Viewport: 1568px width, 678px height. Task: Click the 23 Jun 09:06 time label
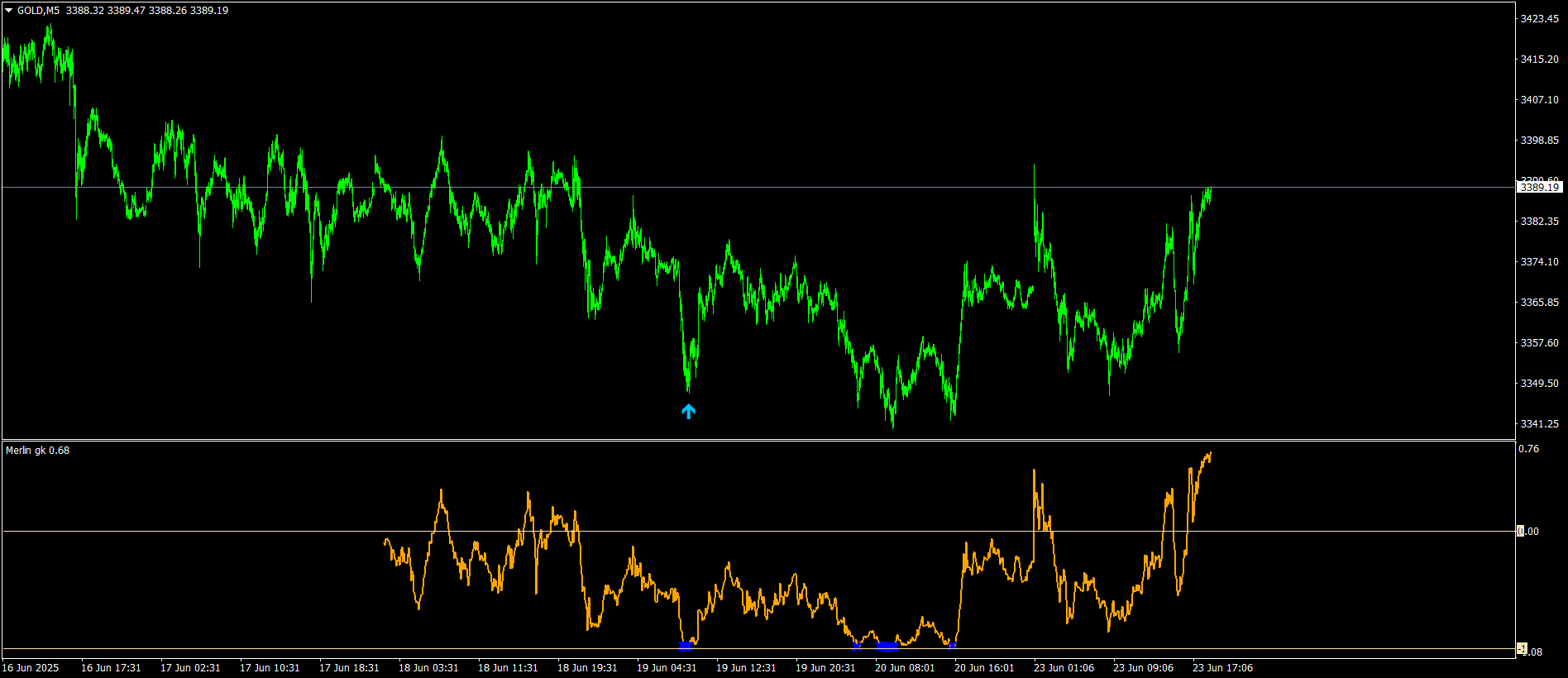pyautogui.click(x=1143, y=668)
